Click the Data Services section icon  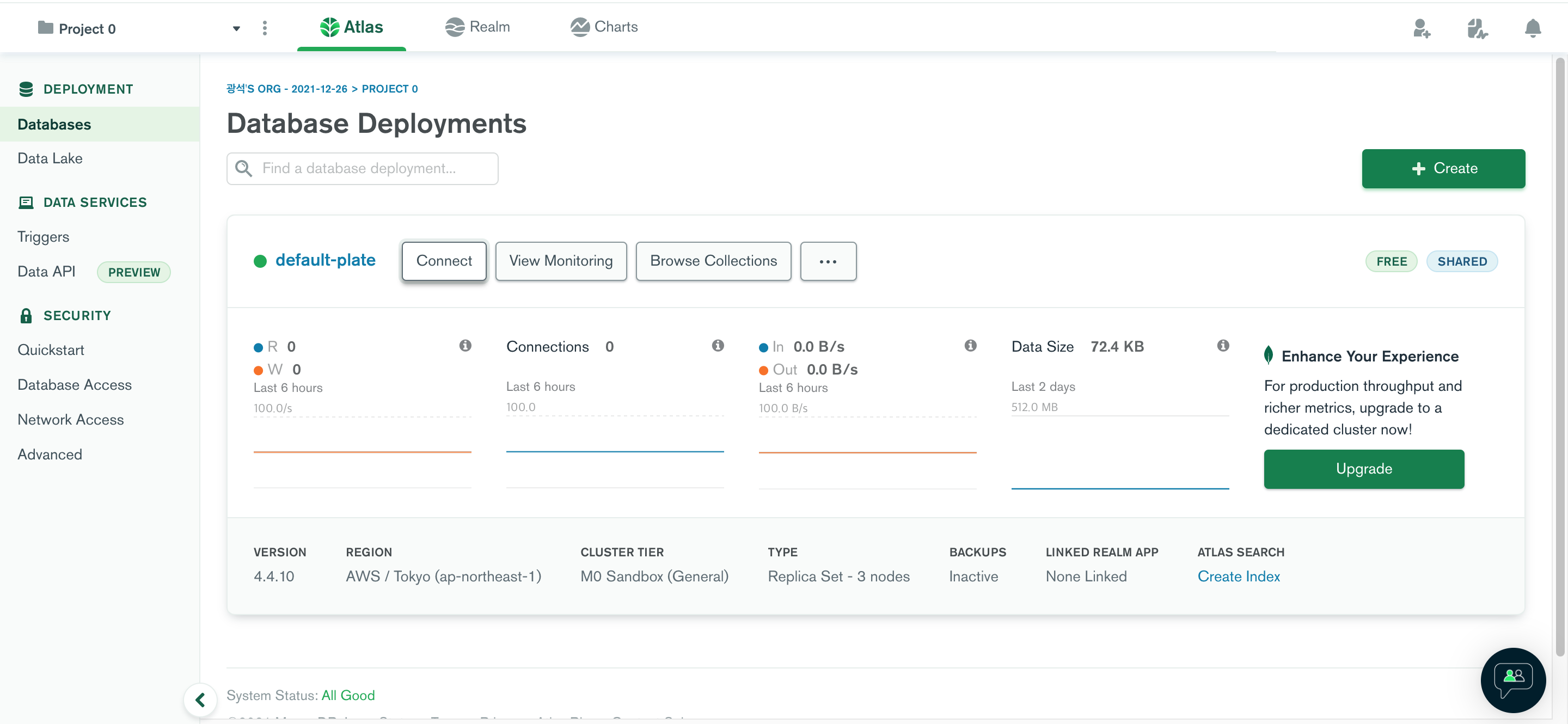(x=26, y=202)
